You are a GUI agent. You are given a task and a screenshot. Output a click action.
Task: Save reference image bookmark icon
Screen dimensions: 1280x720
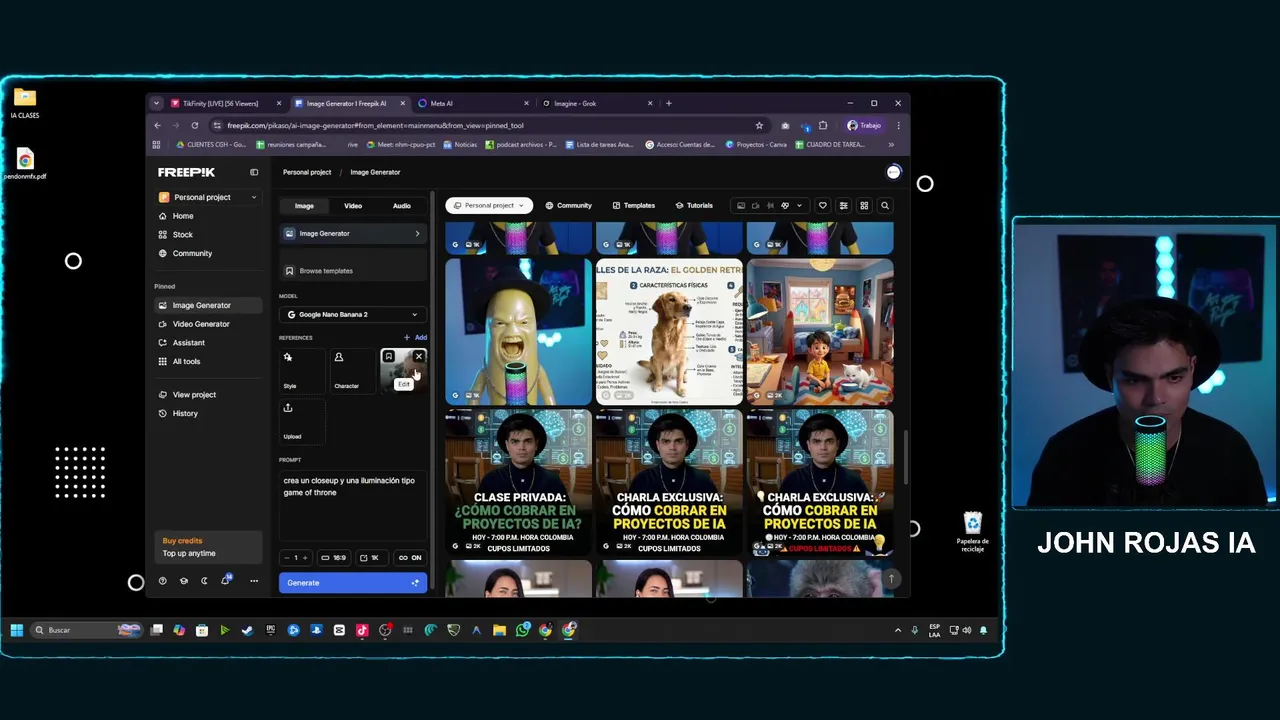pos(389,357)
